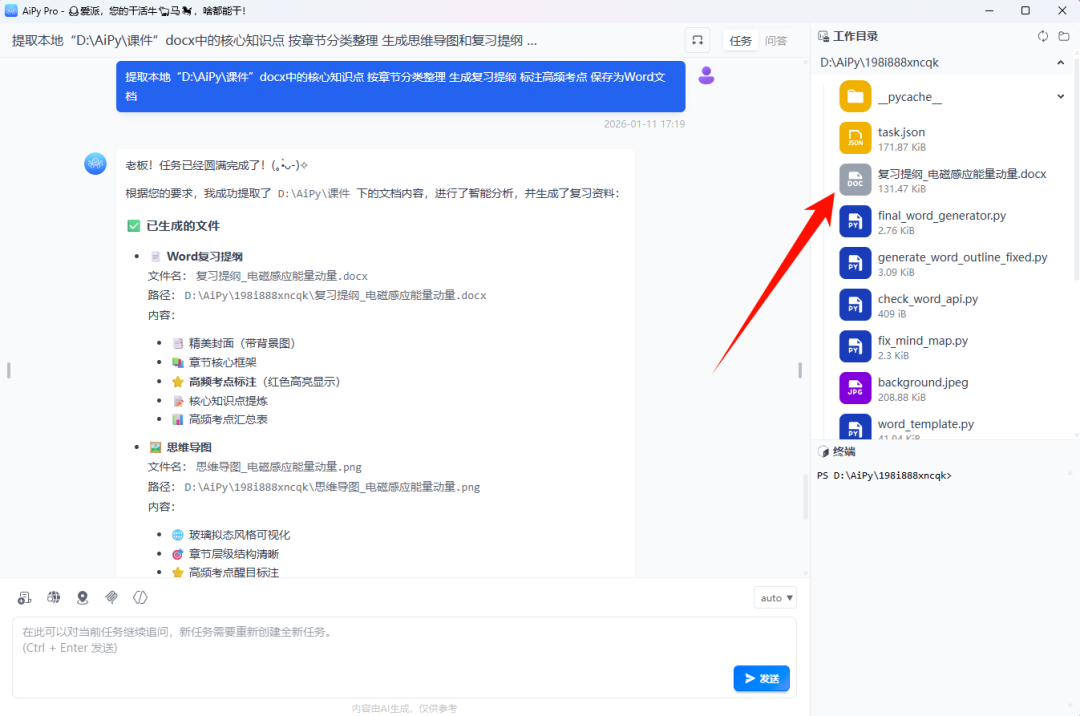
Task: Click the __pycache__ folder icon
Action: (x=855, y=96)
